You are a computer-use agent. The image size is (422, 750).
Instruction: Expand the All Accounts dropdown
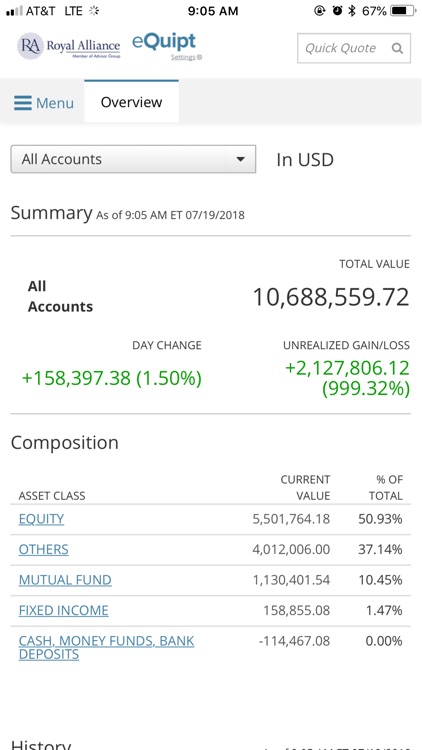[x=133, y=159]
